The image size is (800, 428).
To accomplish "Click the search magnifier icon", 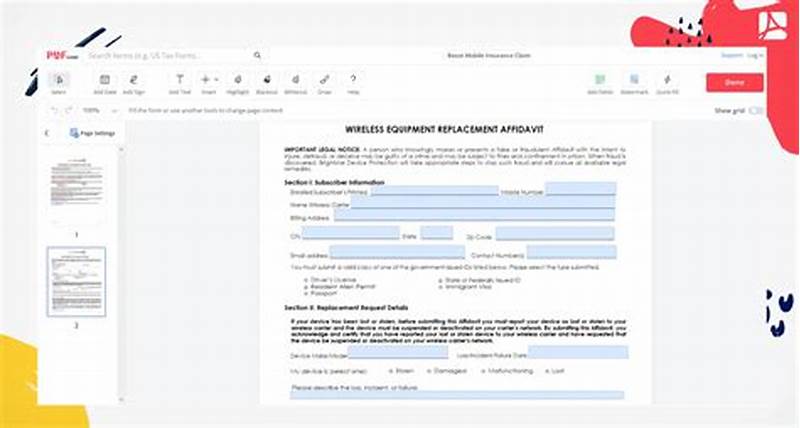I will (x=258, y=55).
